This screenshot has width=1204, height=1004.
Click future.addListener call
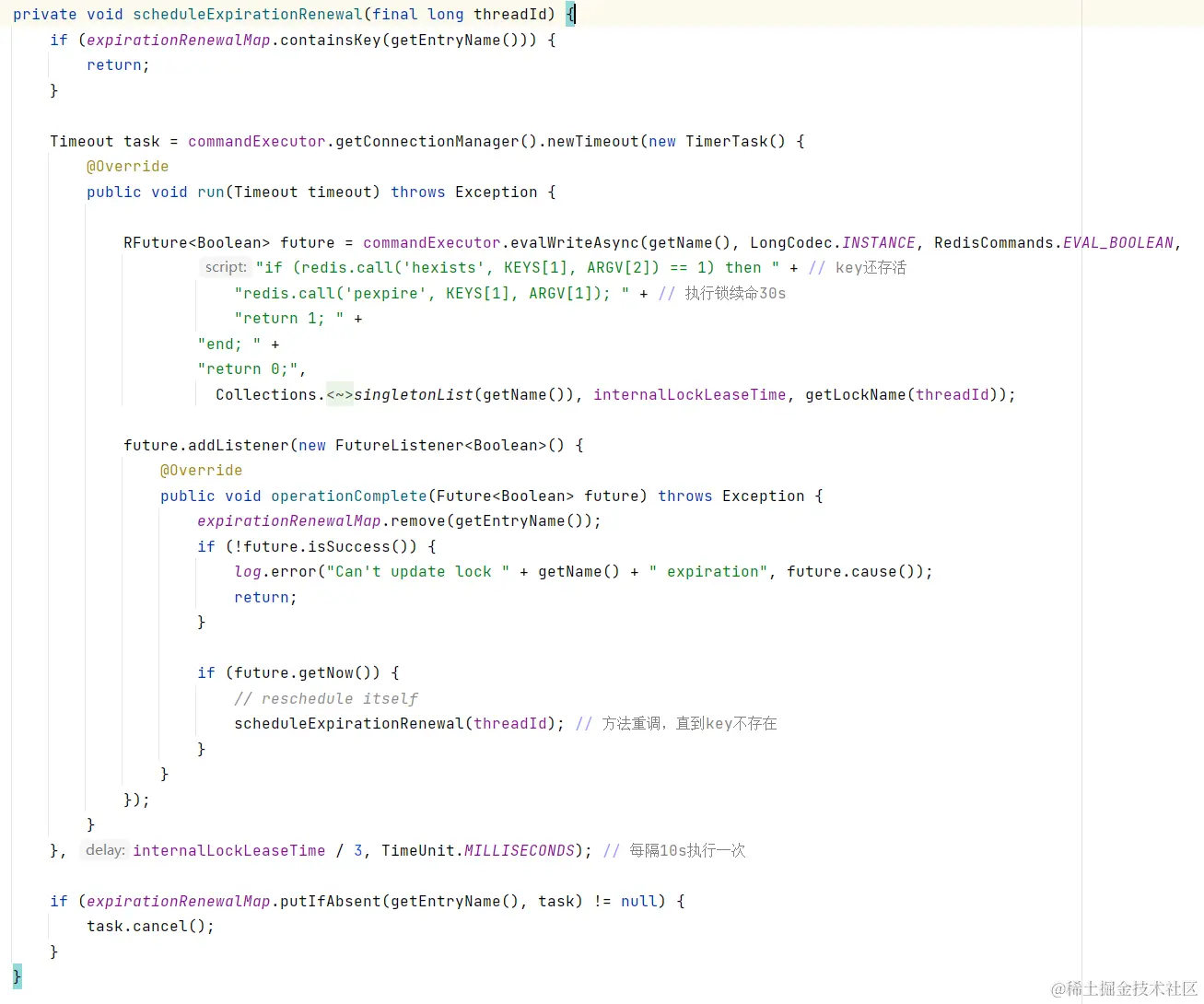(x=206, y=446)
